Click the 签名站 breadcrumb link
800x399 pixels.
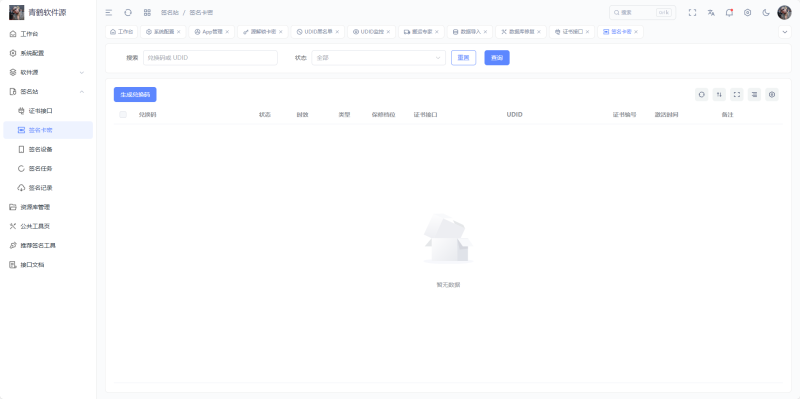pos(170,13)
